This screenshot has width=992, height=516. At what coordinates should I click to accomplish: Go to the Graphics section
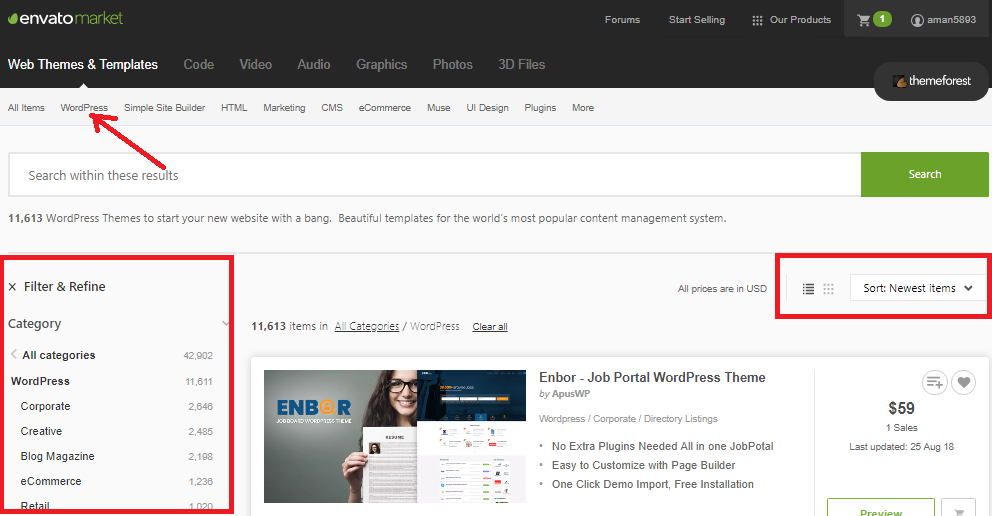coord(381,64)
